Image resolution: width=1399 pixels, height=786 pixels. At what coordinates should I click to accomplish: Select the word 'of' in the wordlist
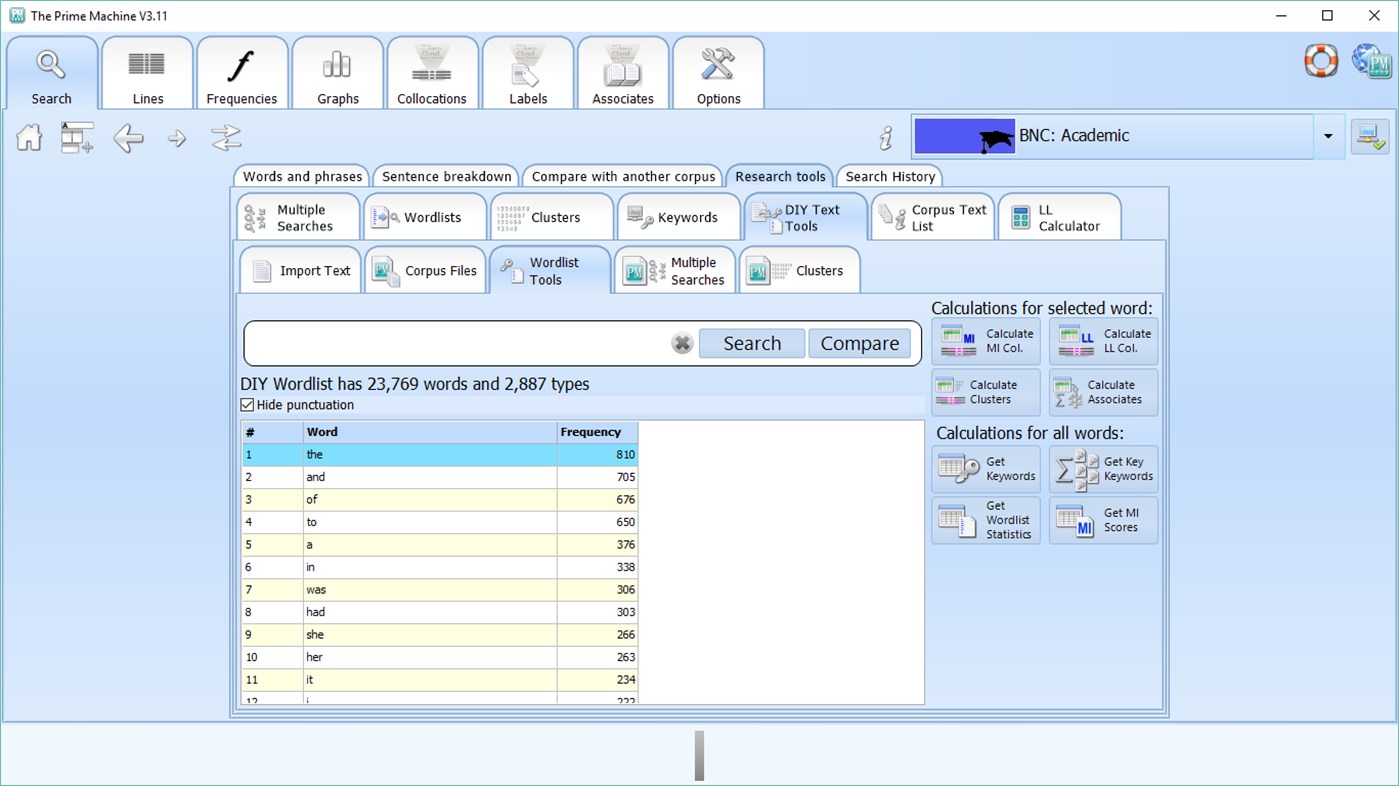(430, 499)
